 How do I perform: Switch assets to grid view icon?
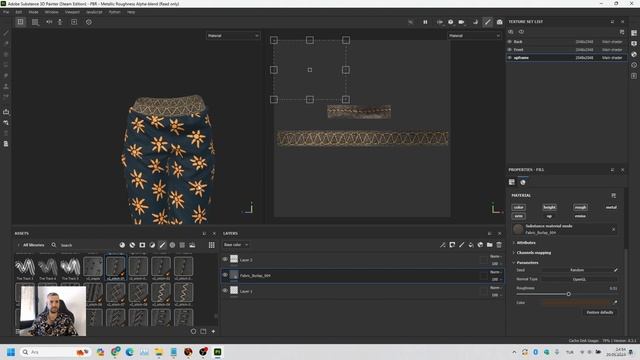click(211, 245)
